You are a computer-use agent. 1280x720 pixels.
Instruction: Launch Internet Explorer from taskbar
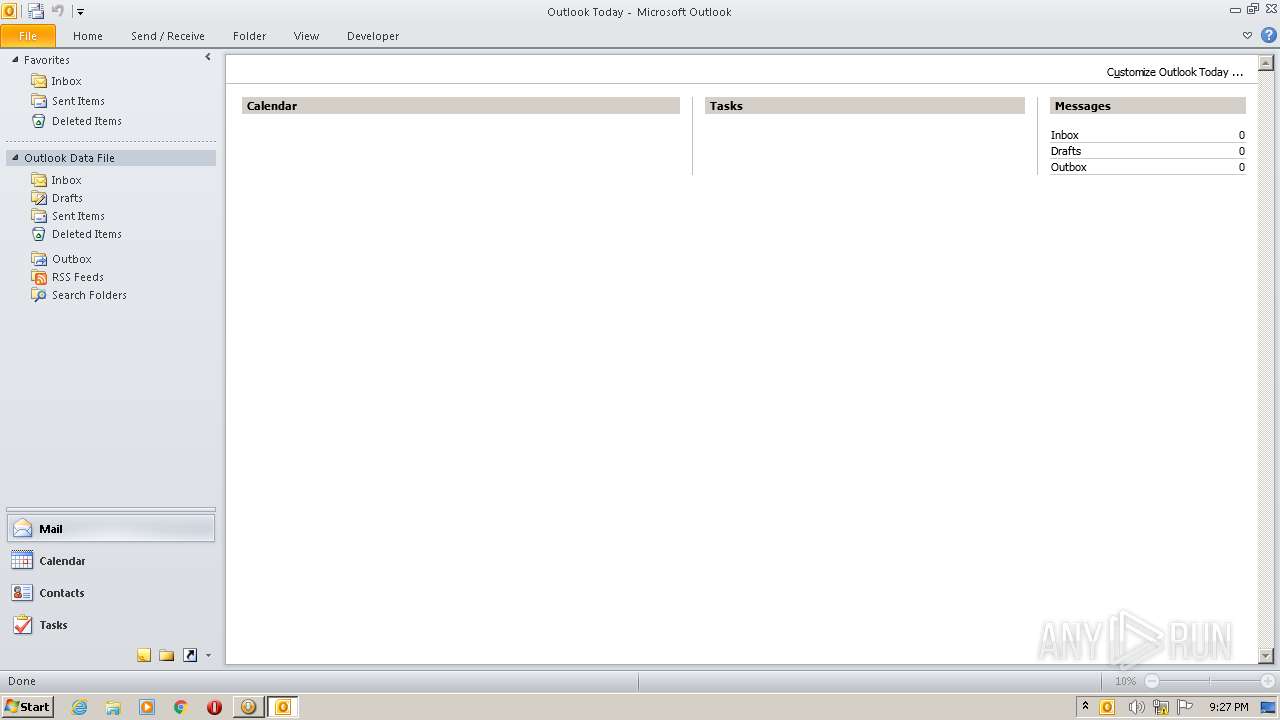79,707
